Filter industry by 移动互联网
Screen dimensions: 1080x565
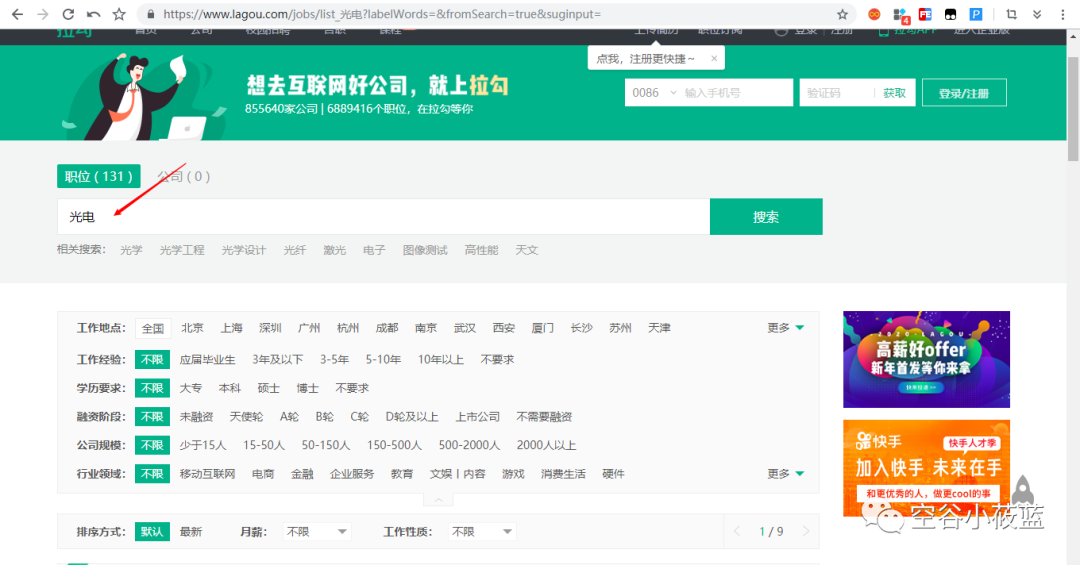[x=207, y=474]
